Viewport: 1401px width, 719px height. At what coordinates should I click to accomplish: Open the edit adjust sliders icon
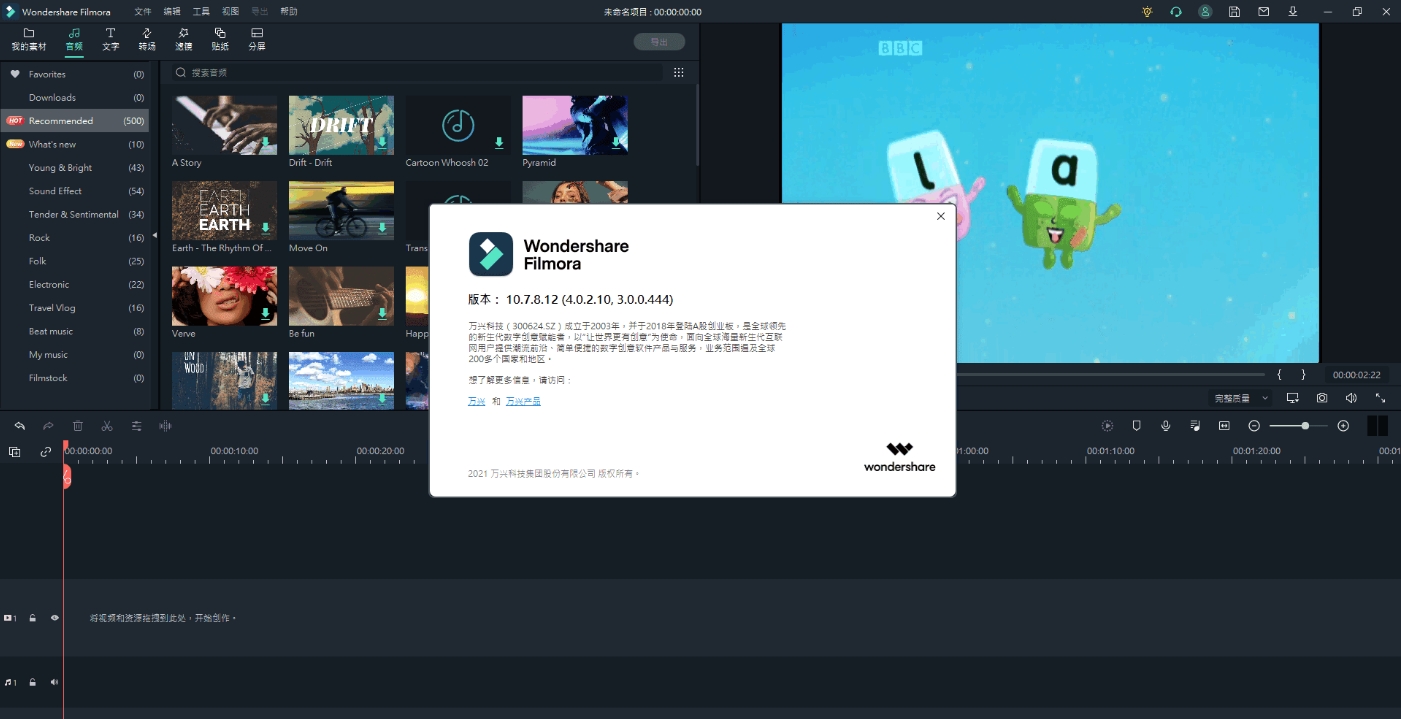pos(136,426)
